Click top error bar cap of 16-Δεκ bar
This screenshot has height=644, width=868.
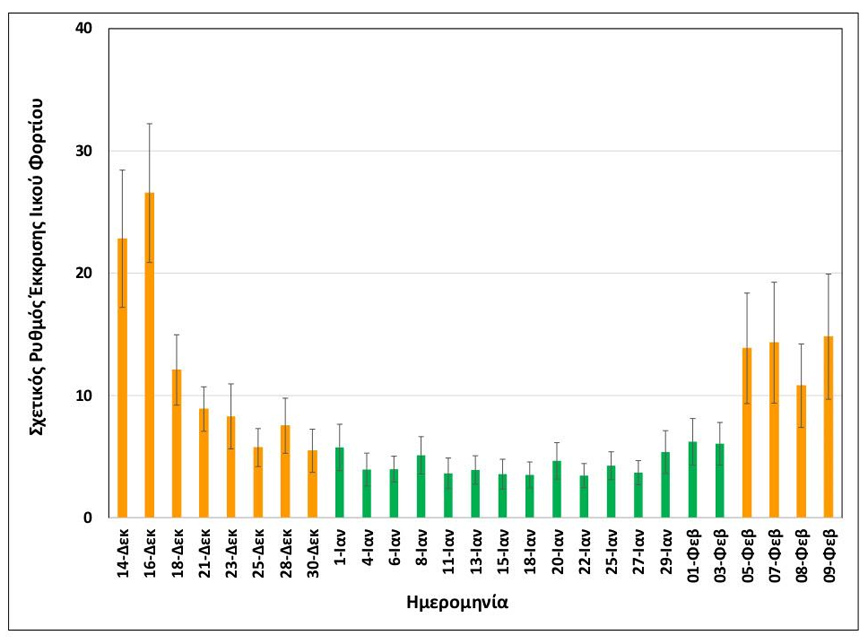(x=150, y=124)
